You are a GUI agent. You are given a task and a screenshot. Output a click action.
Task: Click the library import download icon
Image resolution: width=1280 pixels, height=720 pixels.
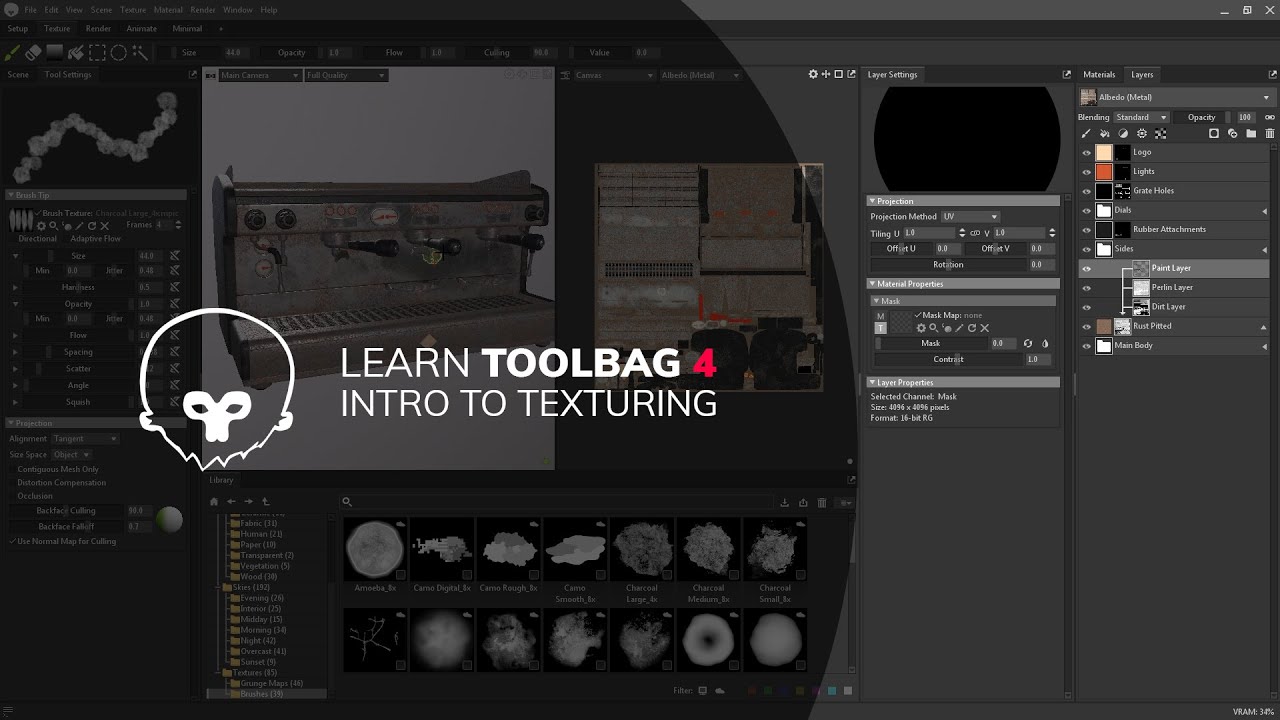[785, 502]
